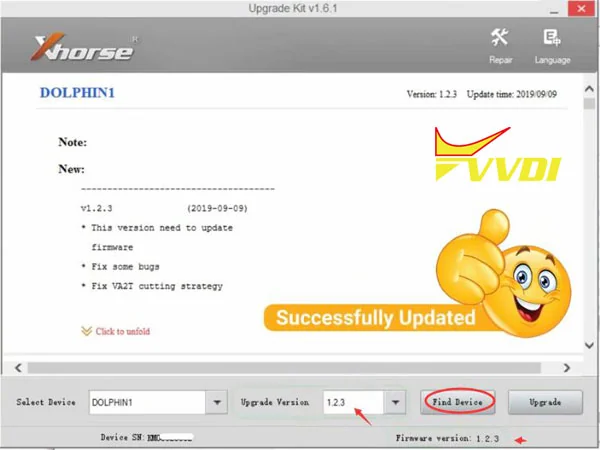Image resolution: width=600 pixels, height=450 pixels.
Task: Open the Select Device dropdown arrow
Action: 217,402
